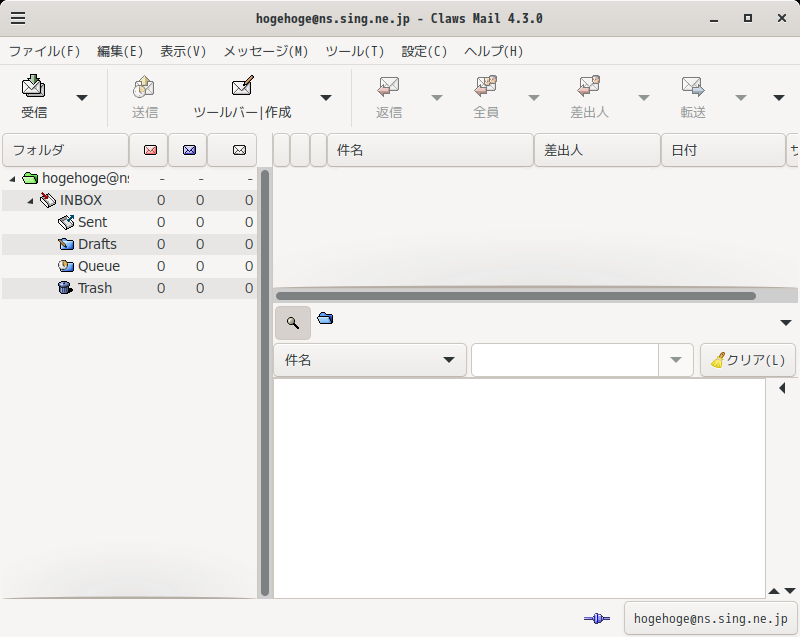Open the ヘルプ(H) menu
The image size is (800, 637).
point(493,51)
